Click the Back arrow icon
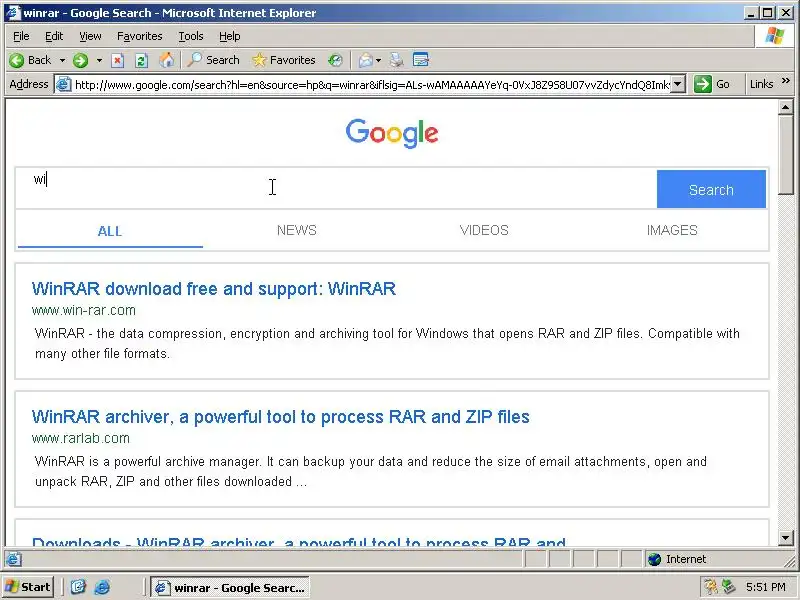The image size is (800, 600). coord(16,60)
